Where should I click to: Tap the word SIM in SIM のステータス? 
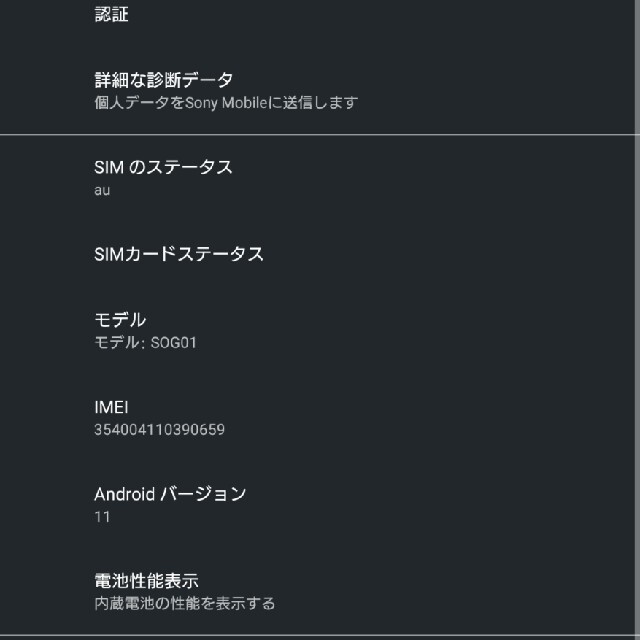[x=109, y=167]
